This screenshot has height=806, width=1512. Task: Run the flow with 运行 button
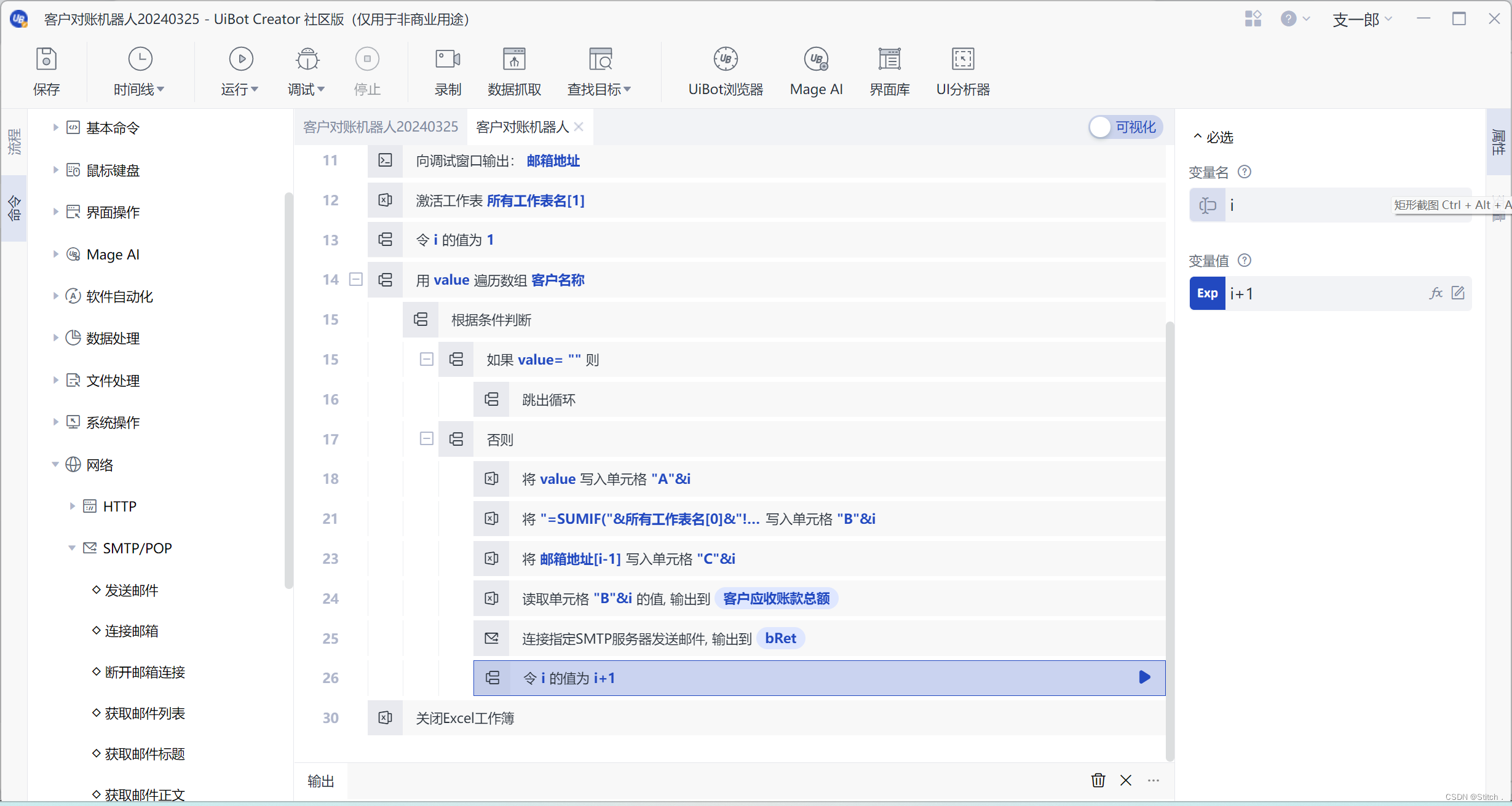[241, 60]
